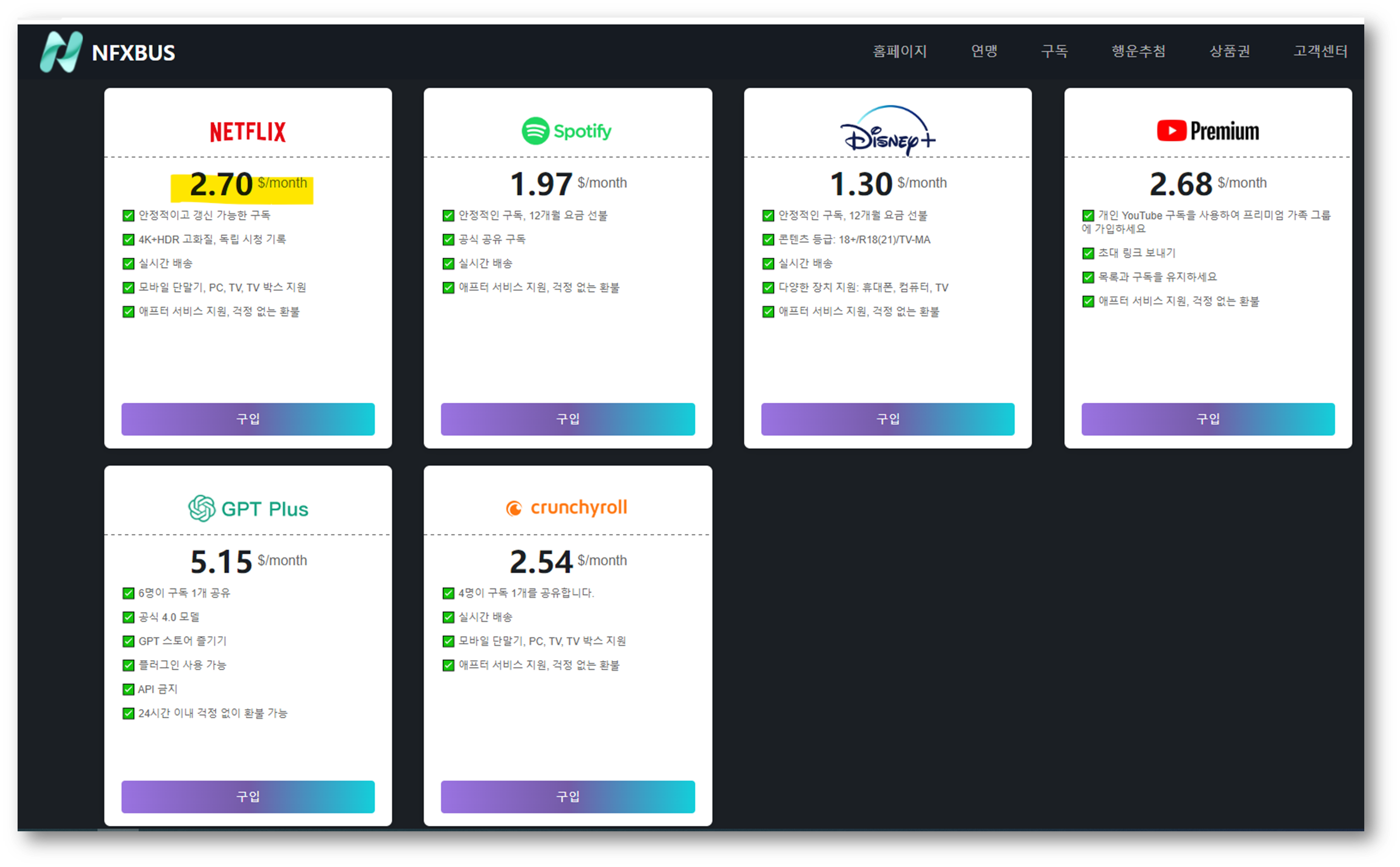Click text 다양한 장치 지원: 휴대폰, 컴퓨터, TV
Image resolution: width=1400 pixels, height=867 pixels.
[x=863, y=288]
